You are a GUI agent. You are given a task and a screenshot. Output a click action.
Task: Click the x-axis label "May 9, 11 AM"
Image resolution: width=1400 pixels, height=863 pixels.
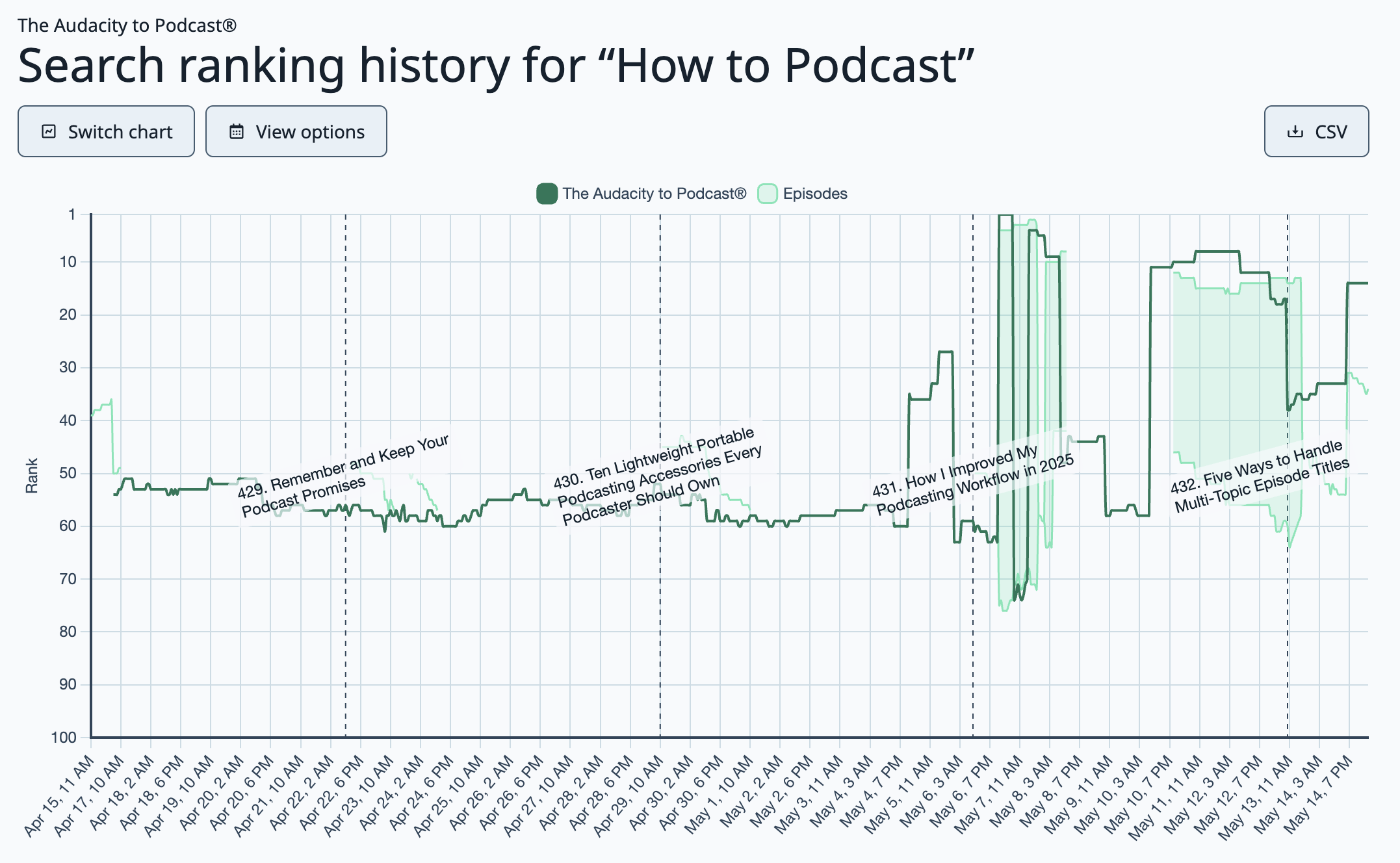pos(1080,794)
